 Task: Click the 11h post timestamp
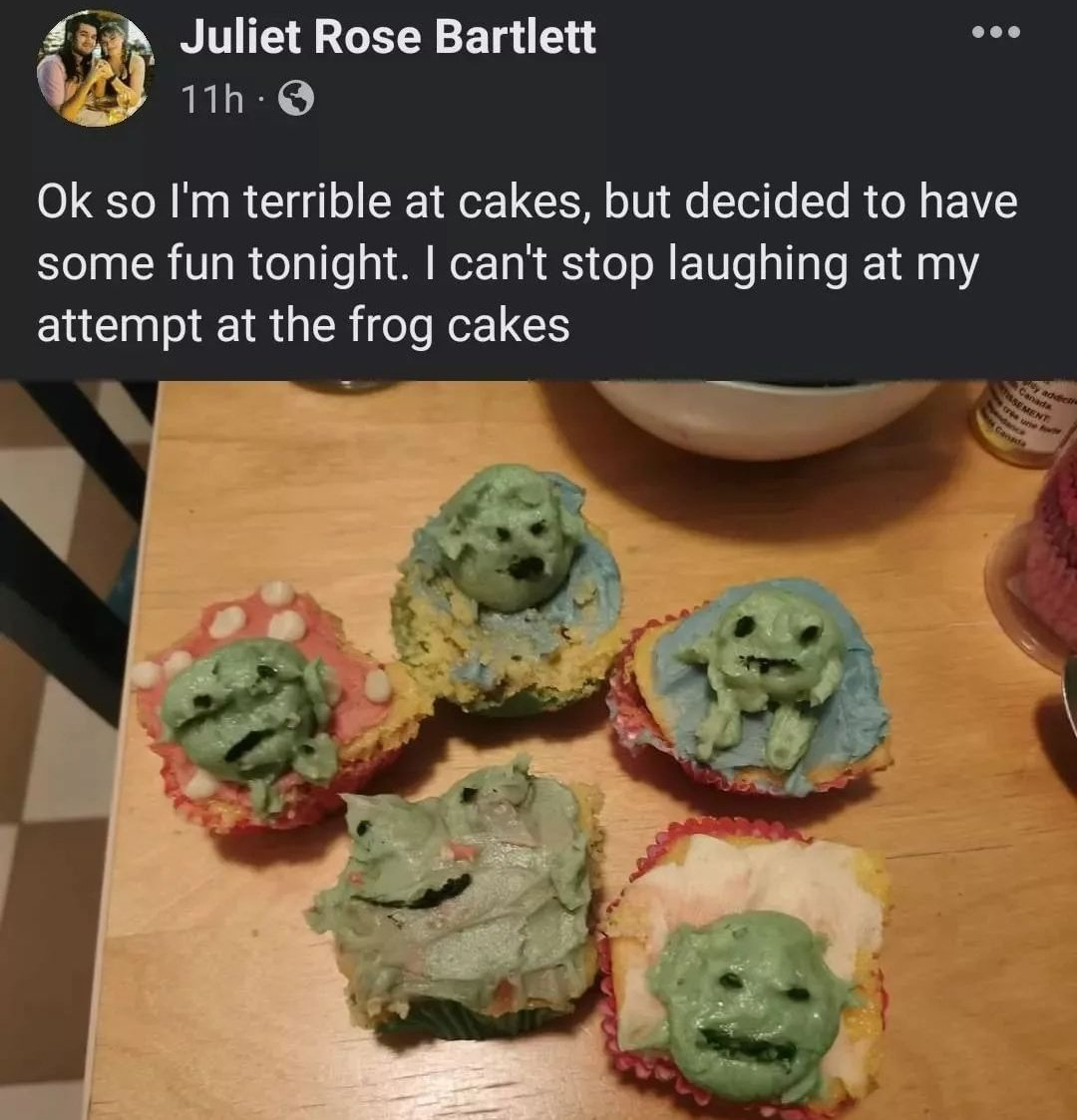(x=211, y=98)
